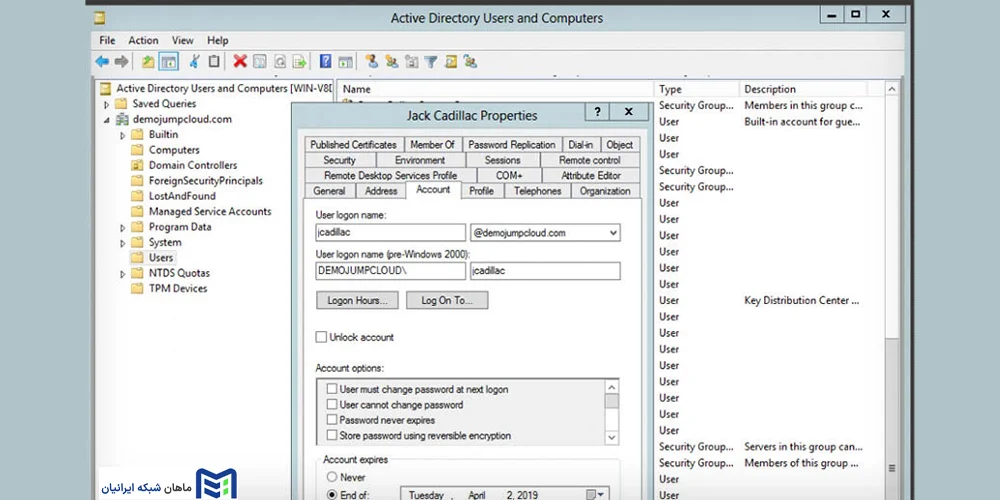Expand the Program Data node
Viewport: 1000px width, 500px height.
(122, 227)
